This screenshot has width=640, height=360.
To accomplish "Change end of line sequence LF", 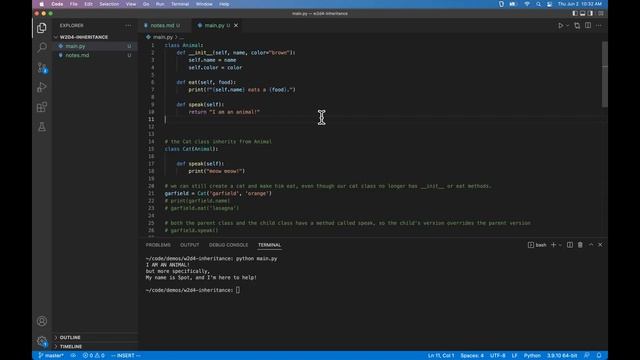I will 514,356.
